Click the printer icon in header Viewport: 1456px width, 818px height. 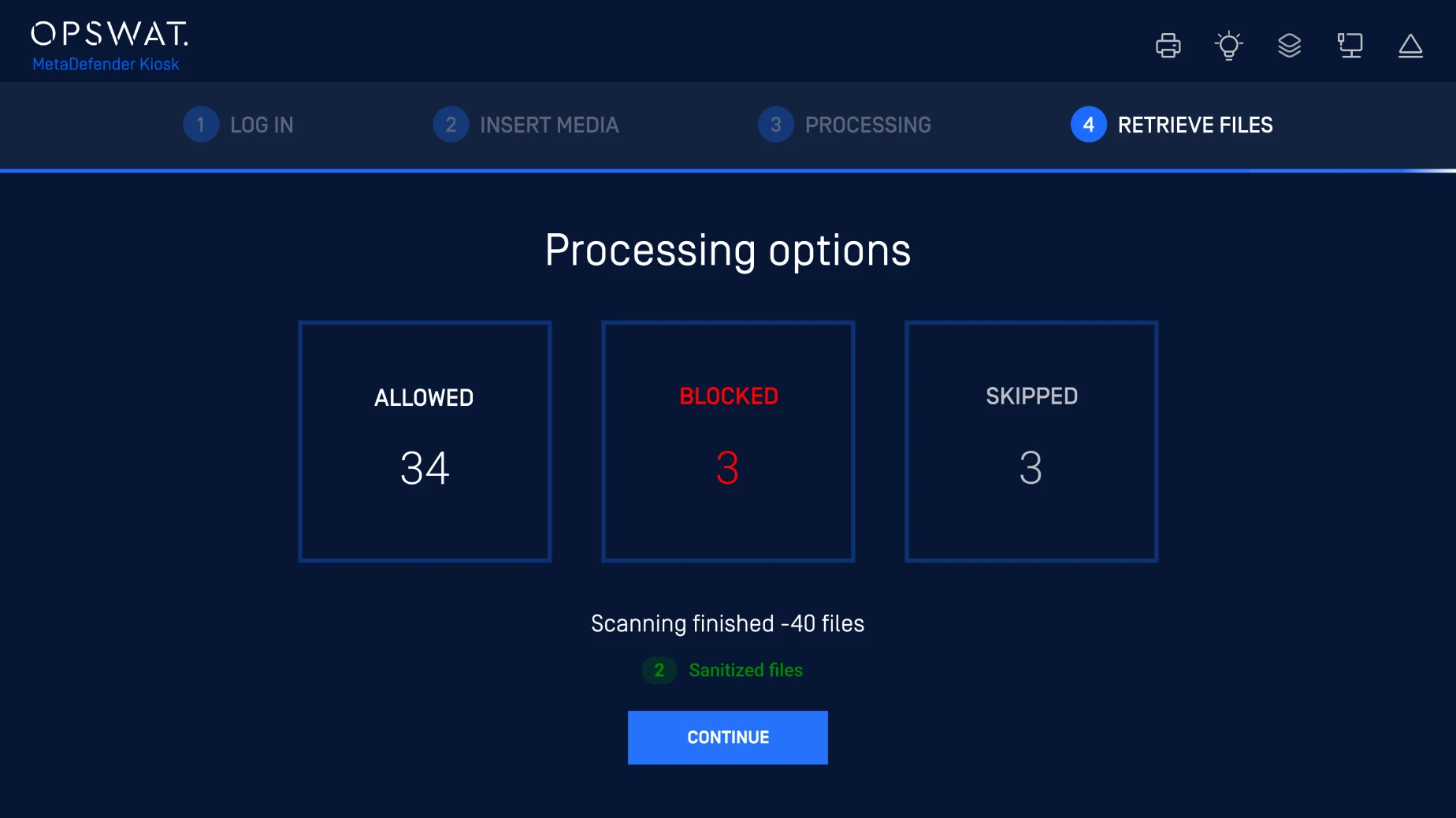pyautogui.click(x=1168, y=46)
